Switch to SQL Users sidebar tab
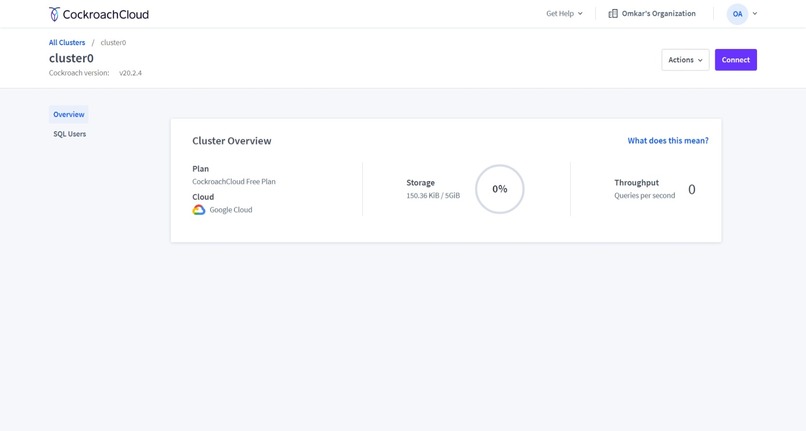 69,134
